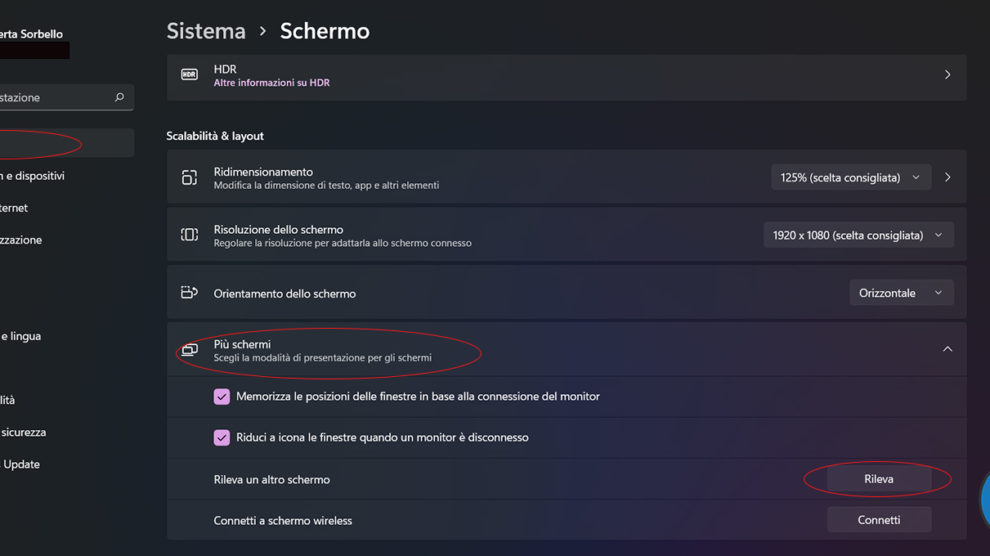
Task: Click the Più schermi monitors icon
Action: (189, 350)
